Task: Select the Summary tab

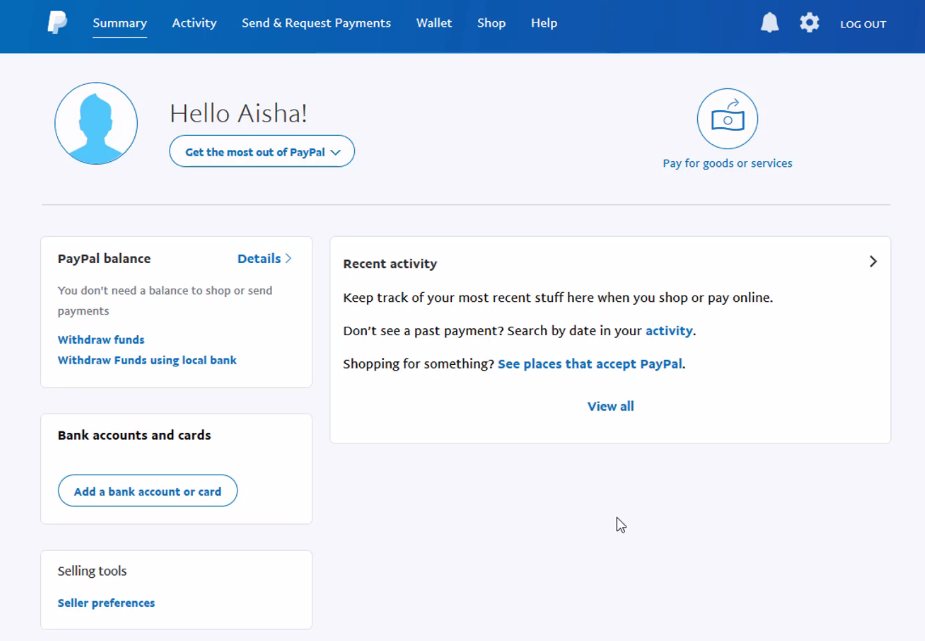Action: (120, 23)
